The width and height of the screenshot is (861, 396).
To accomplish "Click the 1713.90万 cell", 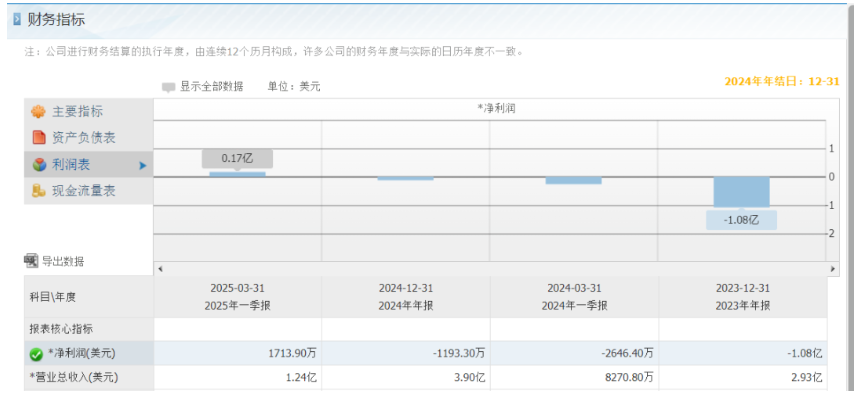I will point(238,354).
